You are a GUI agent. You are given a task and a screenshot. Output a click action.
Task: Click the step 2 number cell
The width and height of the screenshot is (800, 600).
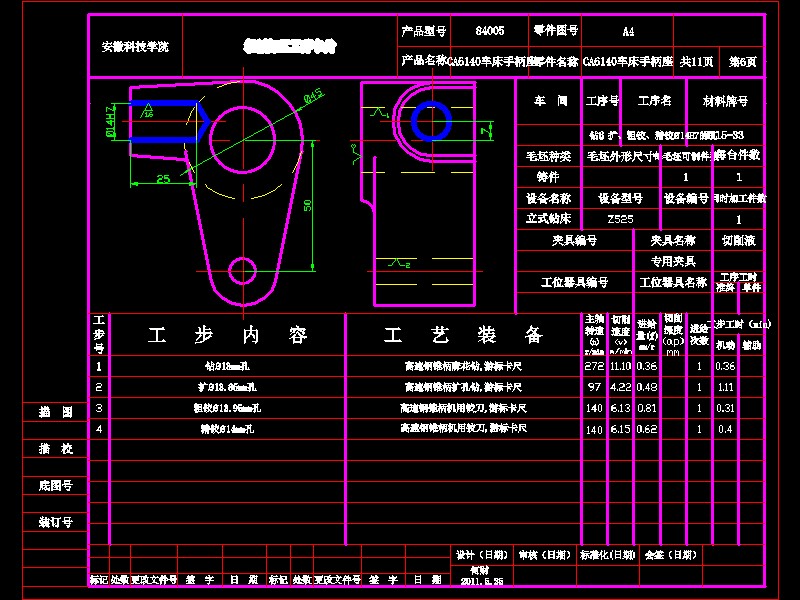click(99, 387)
